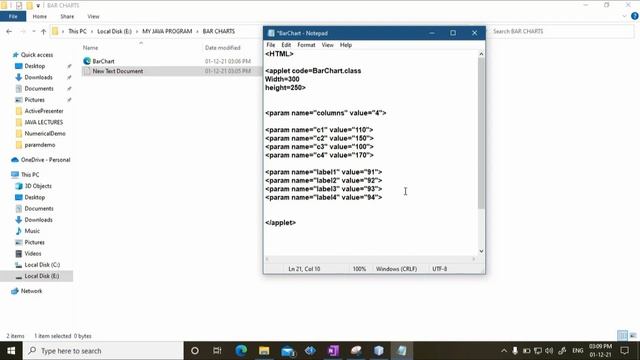This screenshot has height=360, width=640.
Task: Open Notepad File menu
Action: click(271, 45)
